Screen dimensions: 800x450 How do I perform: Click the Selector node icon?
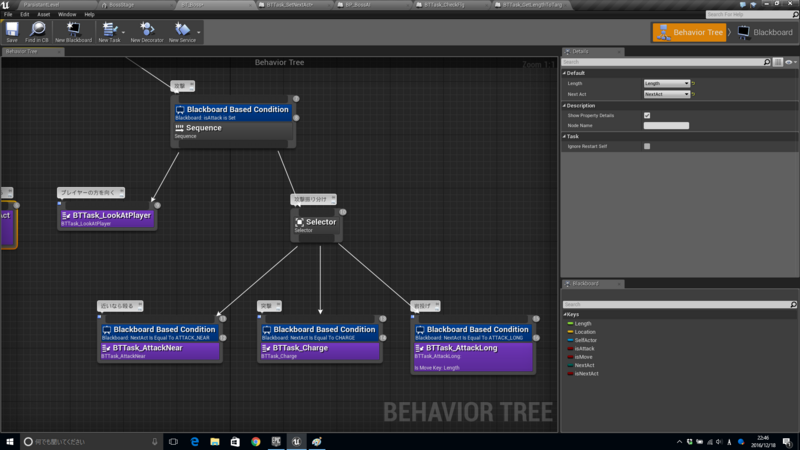pos(299,222)
